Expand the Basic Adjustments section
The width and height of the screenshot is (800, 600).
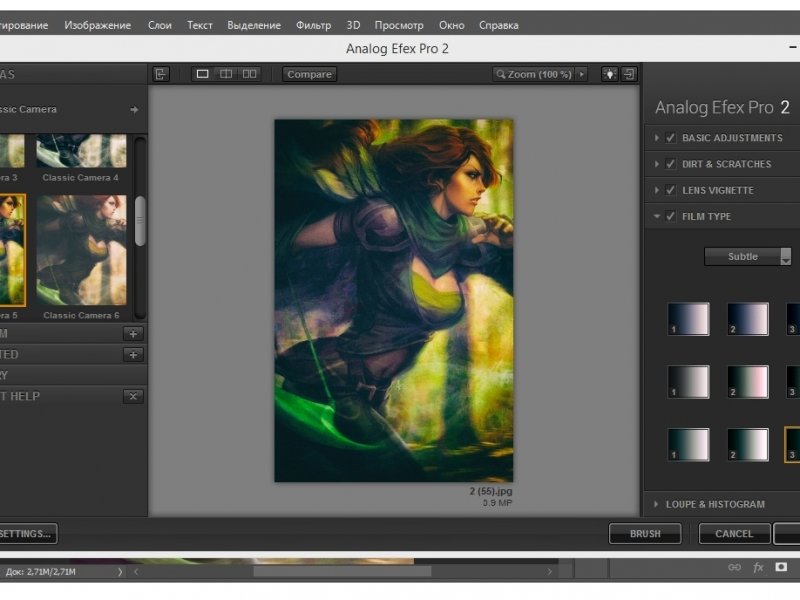(657, 138)
